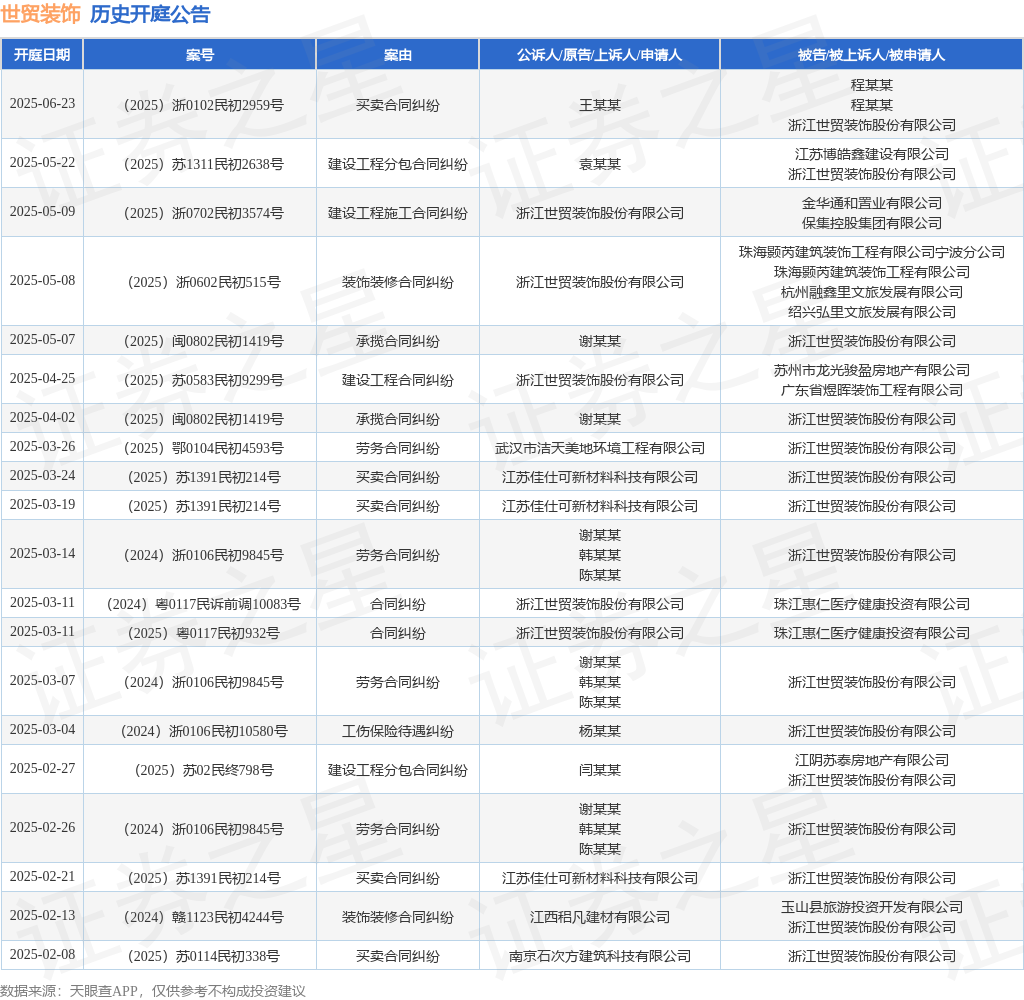Click defendant 江苏博皓鑫建设有限公司
Image resolution: width=1024 pixels, height=1000 pixels.
pos(871,154)
